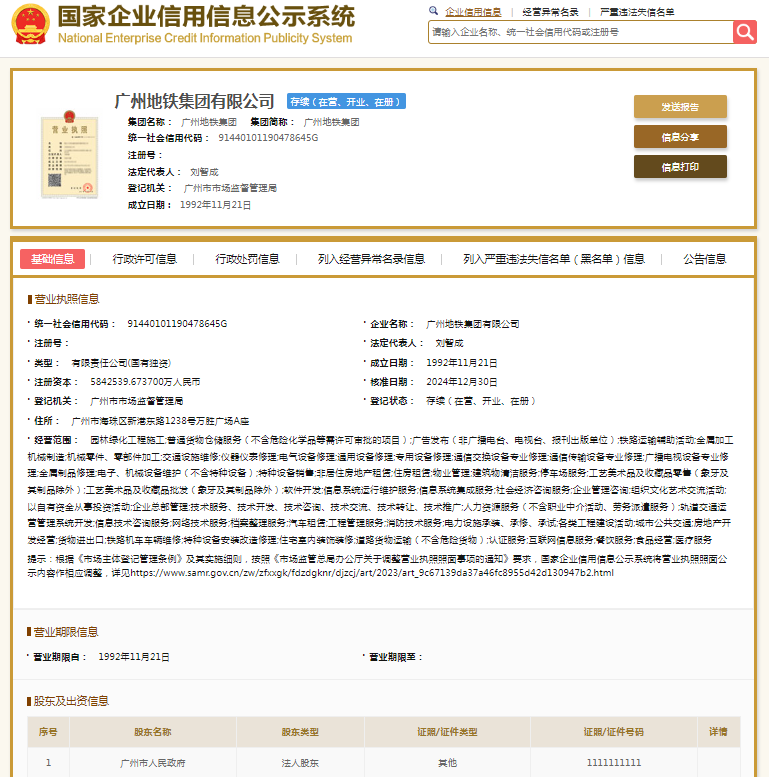Open the 行政许可信息 tab
The width and height of the screenshot is (769, 777).
[145, 259]
